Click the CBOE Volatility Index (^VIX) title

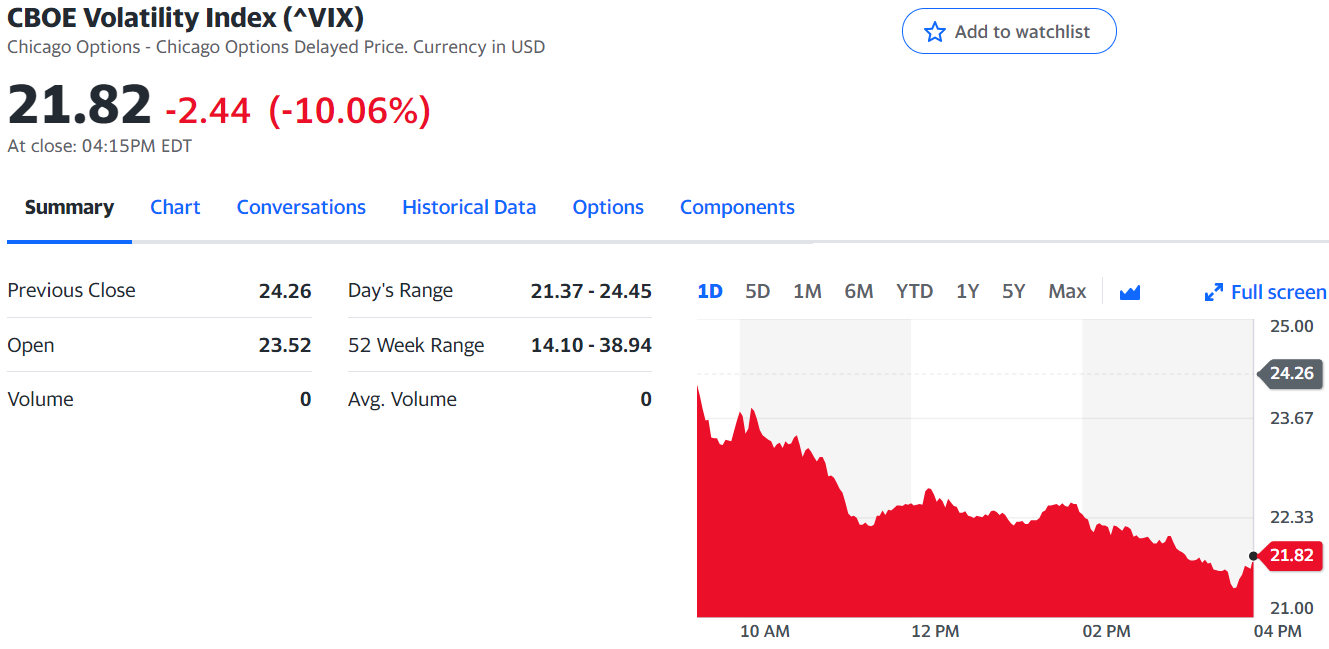point(186,17)
